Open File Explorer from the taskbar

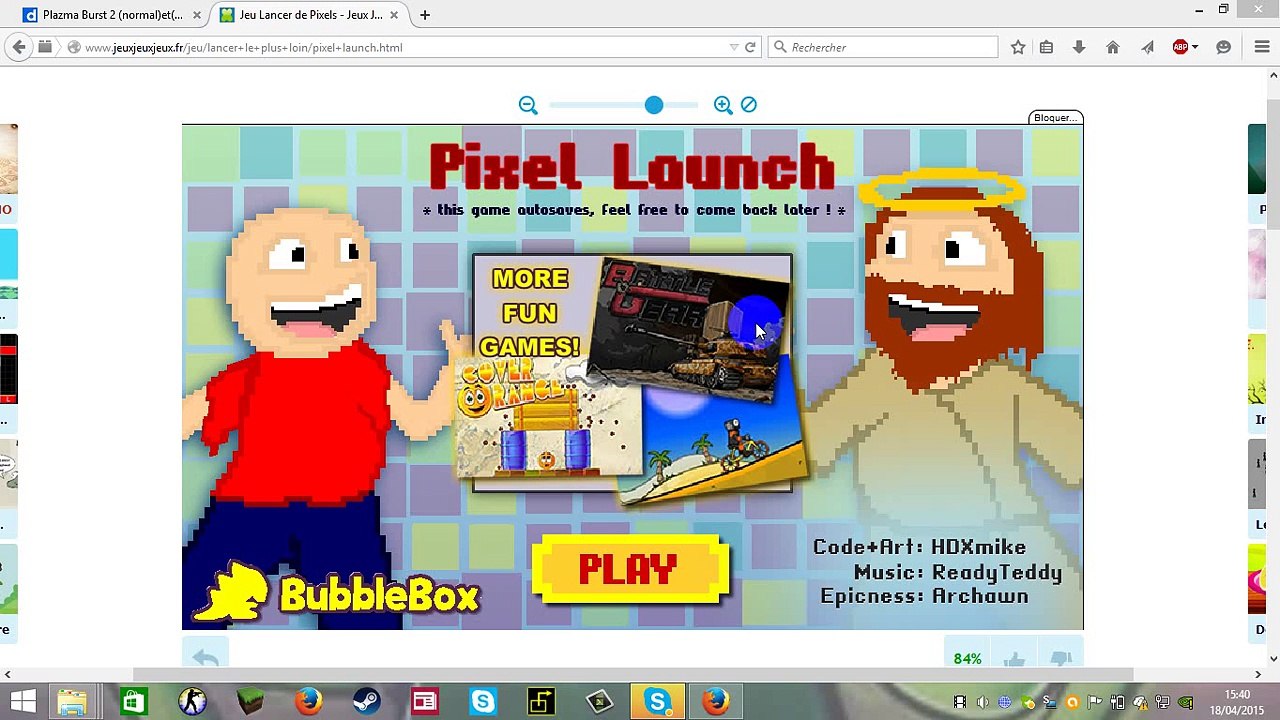72,701
